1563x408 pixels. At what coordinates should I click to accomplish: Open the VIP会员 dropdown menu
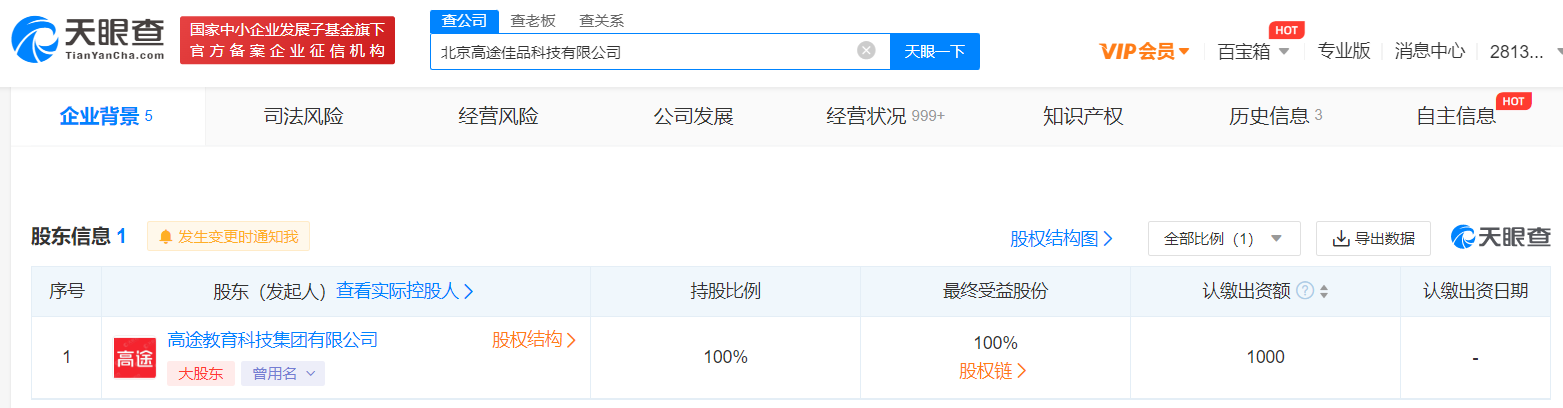tap(1144, 51)
